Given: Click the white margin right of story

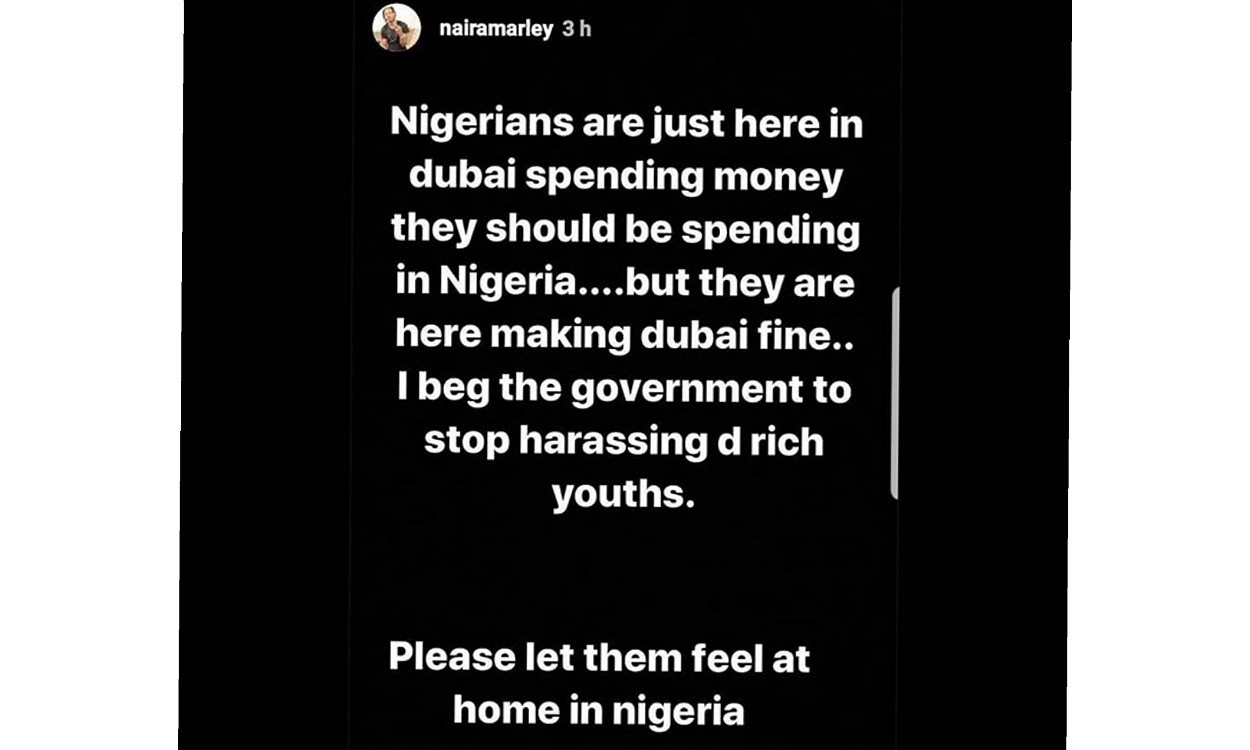Looking at the screenshot, I should click(1160, 375).
